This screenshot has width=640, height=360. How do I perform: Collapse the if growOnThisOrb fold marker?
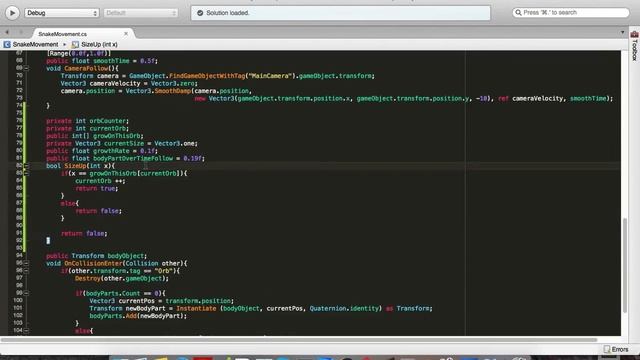pos(26,173)
